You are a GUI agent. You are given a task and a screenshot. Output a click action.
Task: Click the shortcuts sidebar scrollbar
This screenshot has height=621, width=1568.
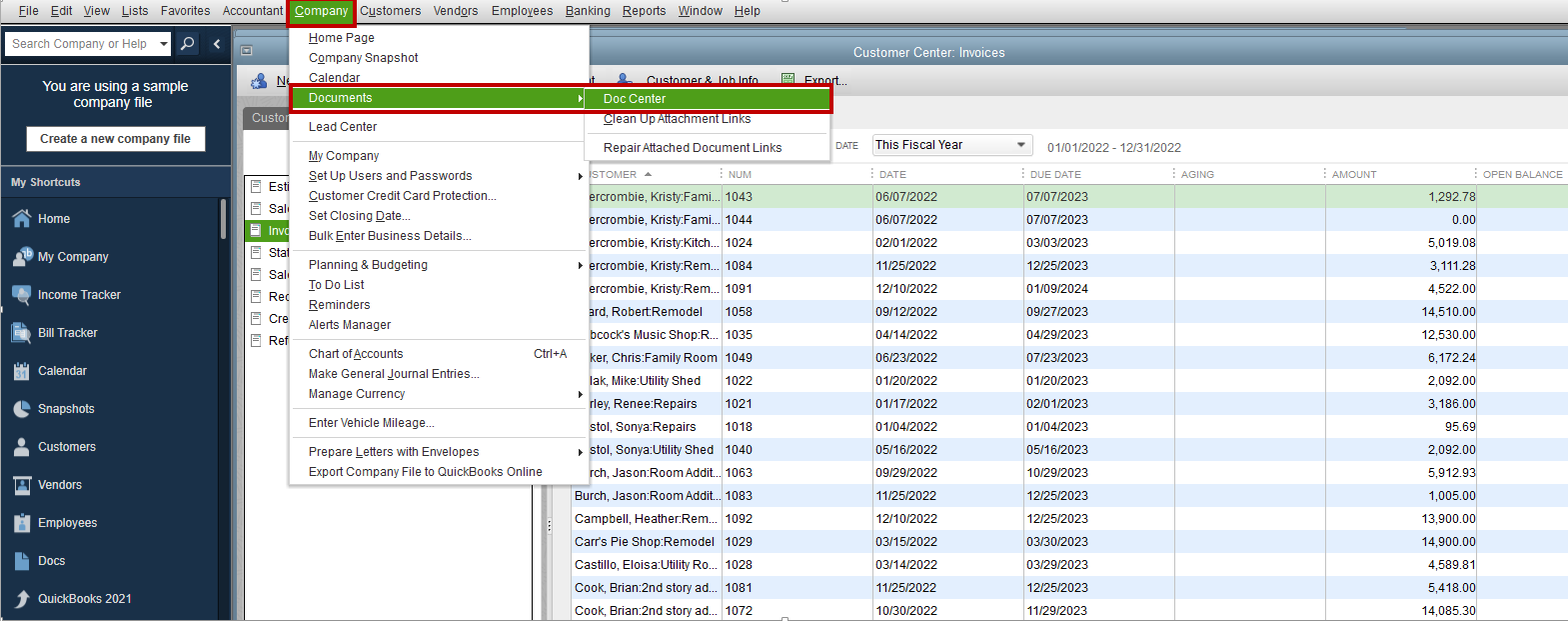(223, 219)
